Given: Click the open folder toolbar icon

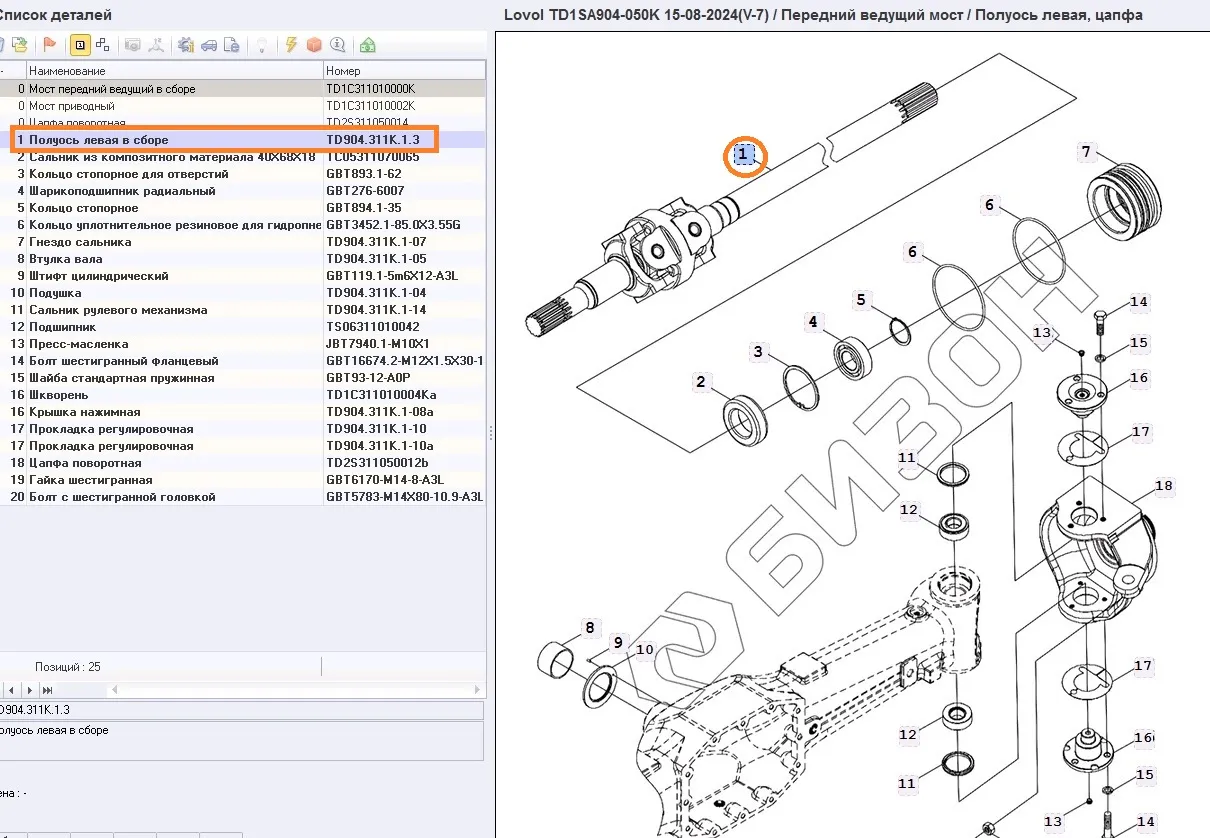Looking at the screenshot, I should (18, 45).
